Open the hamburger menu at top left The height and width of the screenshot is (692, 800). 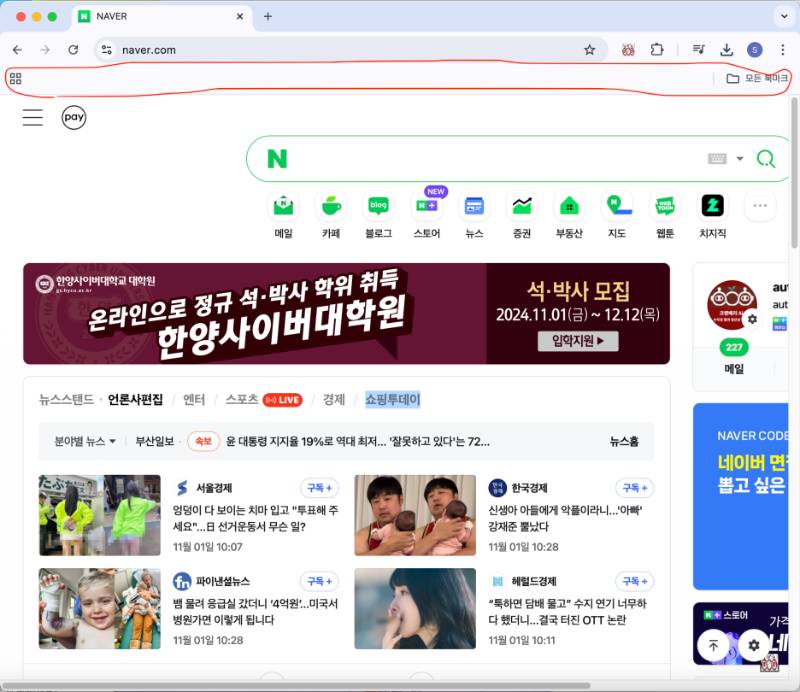pos(33,117)
